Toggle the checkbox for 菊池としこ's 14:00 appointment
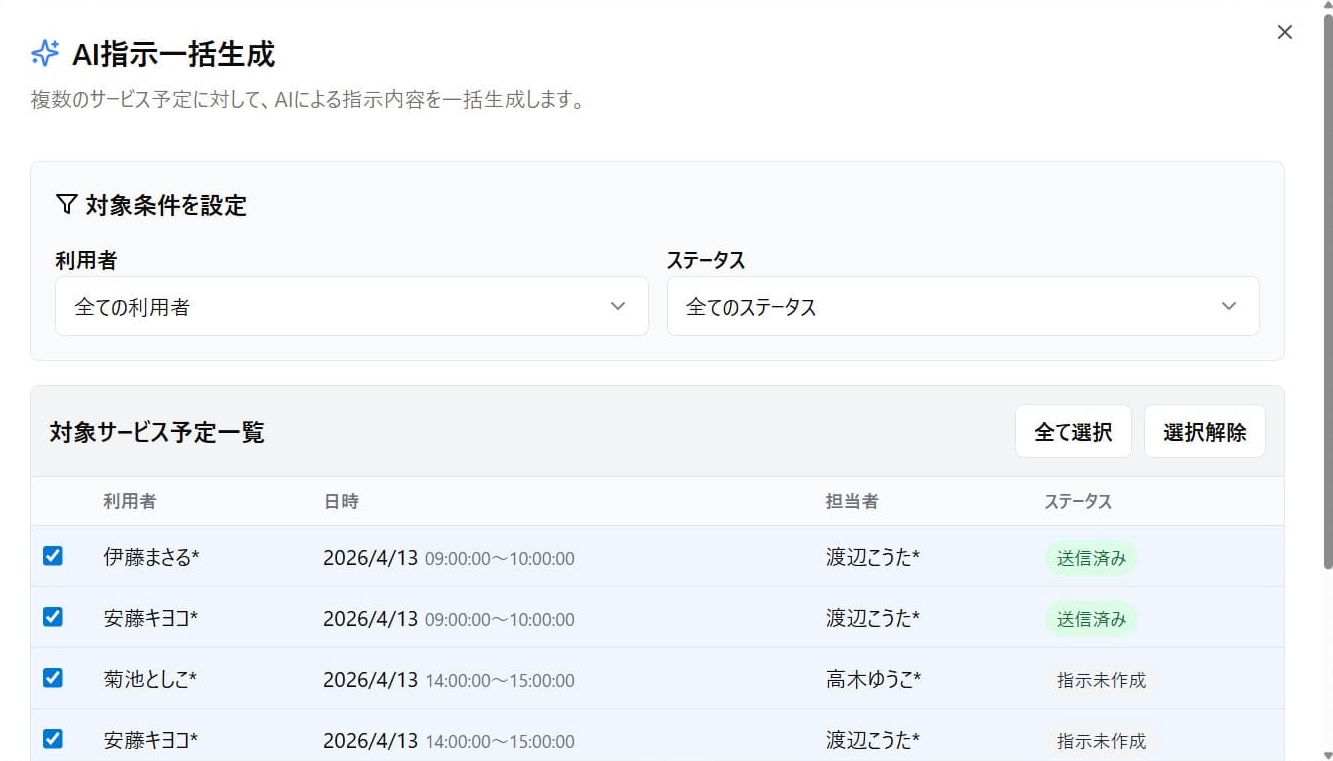Viewport: 1333px width, 761px height. click(x=52, y=679)
